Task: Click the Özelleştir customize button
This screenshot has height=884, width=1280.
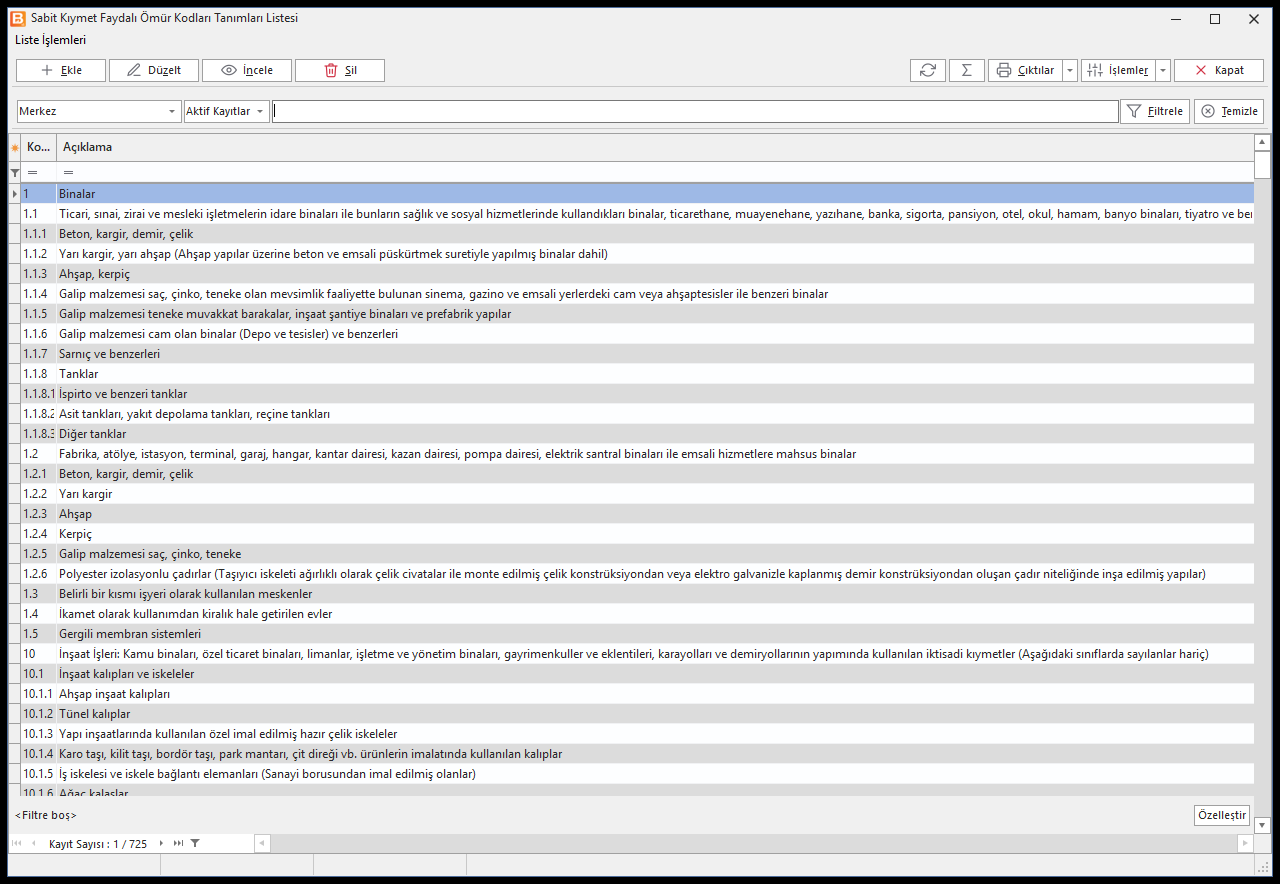Action: [x=1222, y=815]
